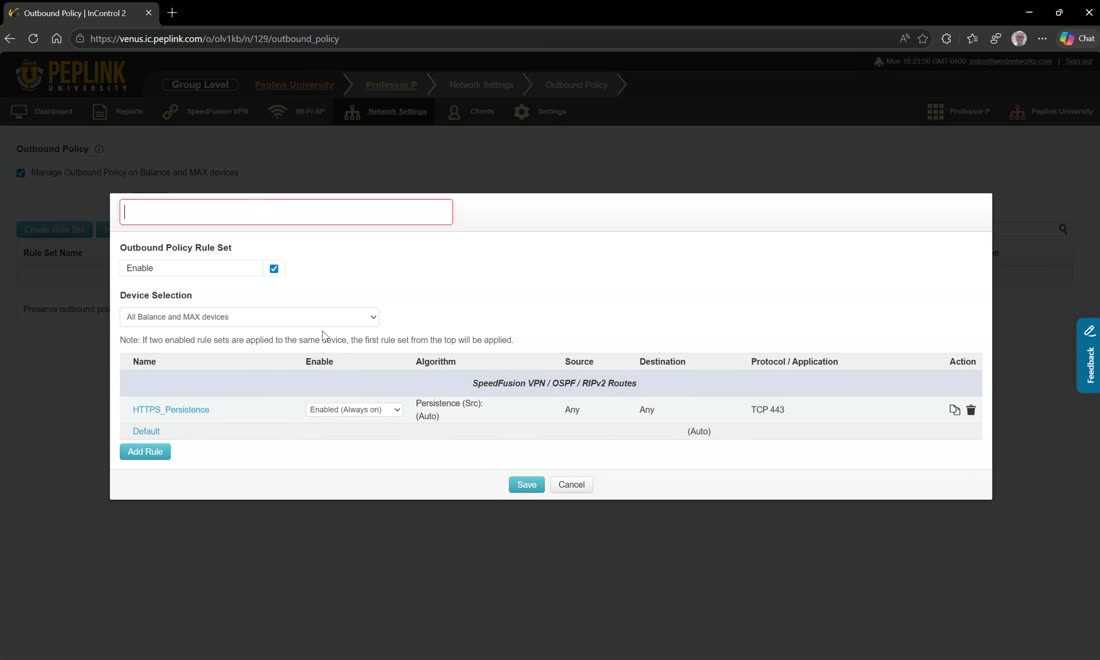Open the HTTPS_Persistence rule link
Image resolution: width=1100 pixels, height=660 pixels.
(170, 410)
